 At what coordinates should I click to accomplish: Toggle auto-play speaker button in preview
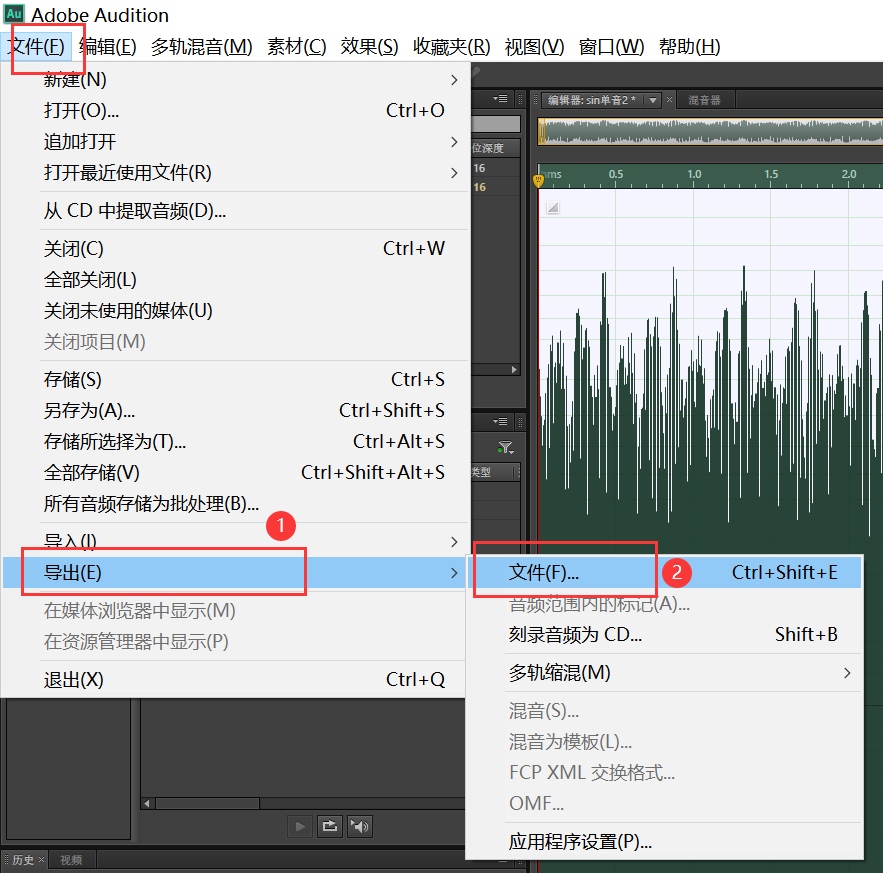(x=360, y=826)
